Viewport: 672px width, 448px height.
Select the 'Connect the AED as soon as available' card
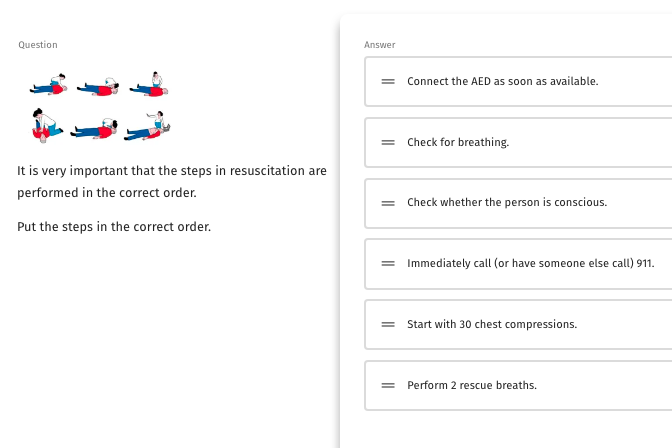[x=518, y=81]
